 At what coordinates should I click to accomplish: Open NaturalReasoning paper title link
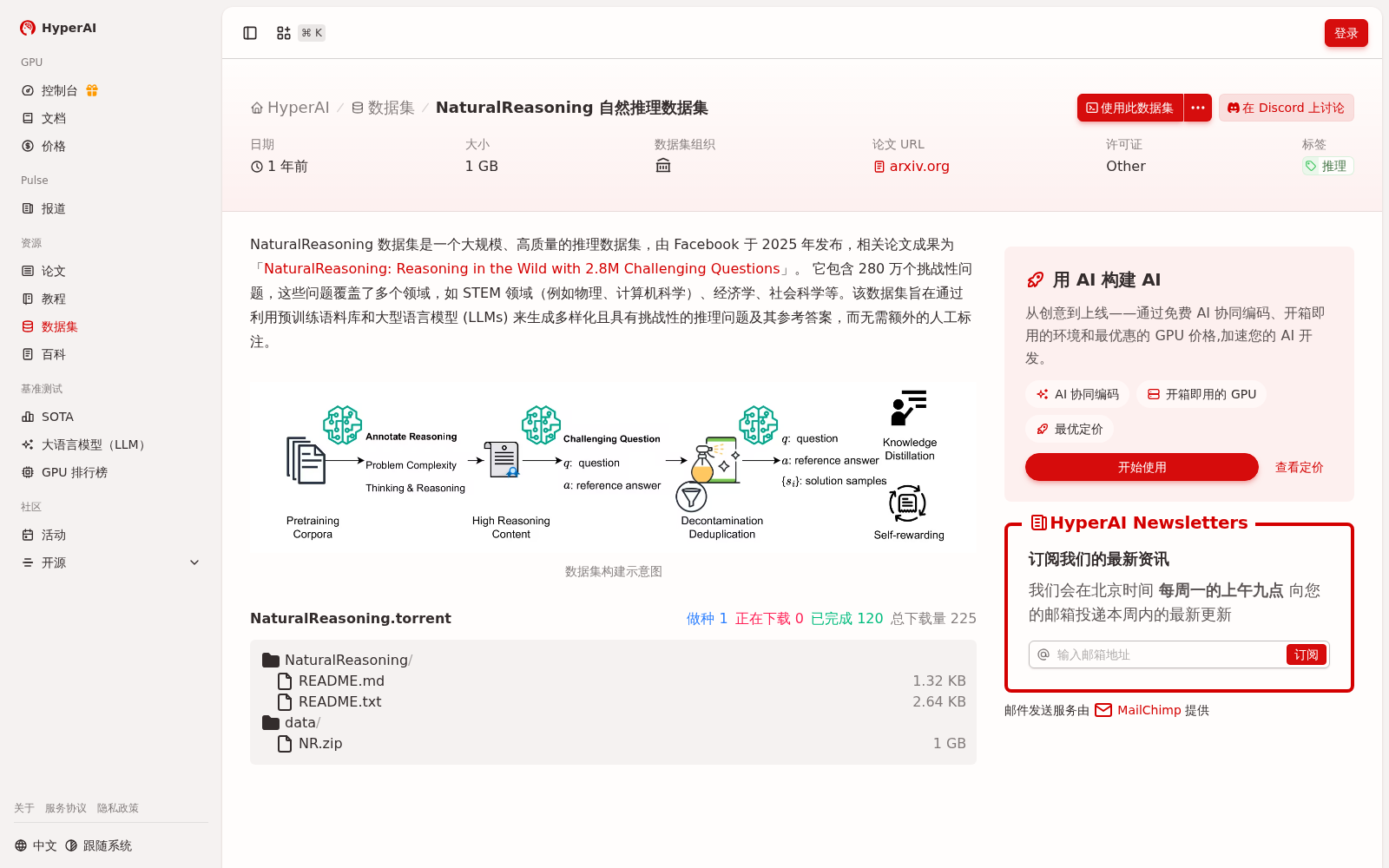pos(522,269)
